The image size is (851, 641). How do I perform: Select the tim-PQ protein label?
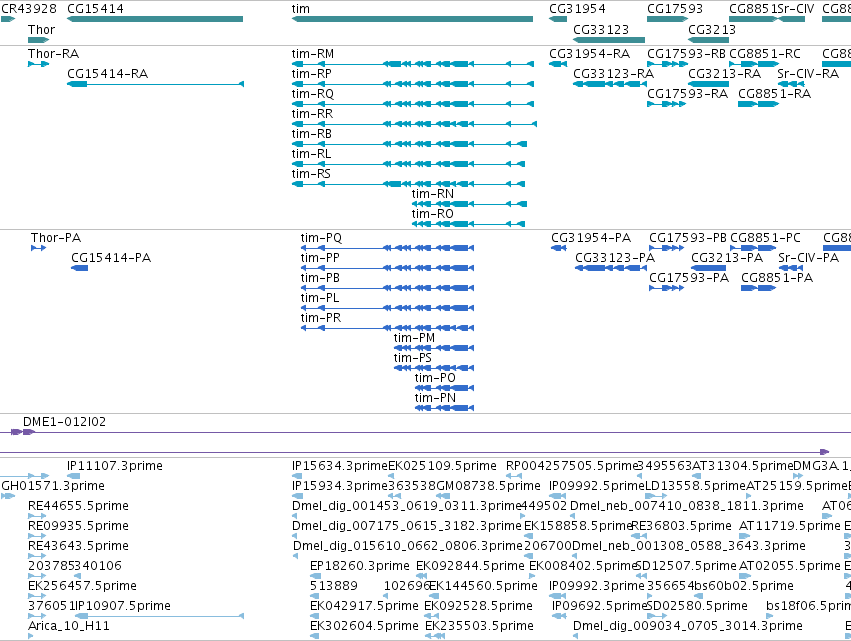point(321,238)
